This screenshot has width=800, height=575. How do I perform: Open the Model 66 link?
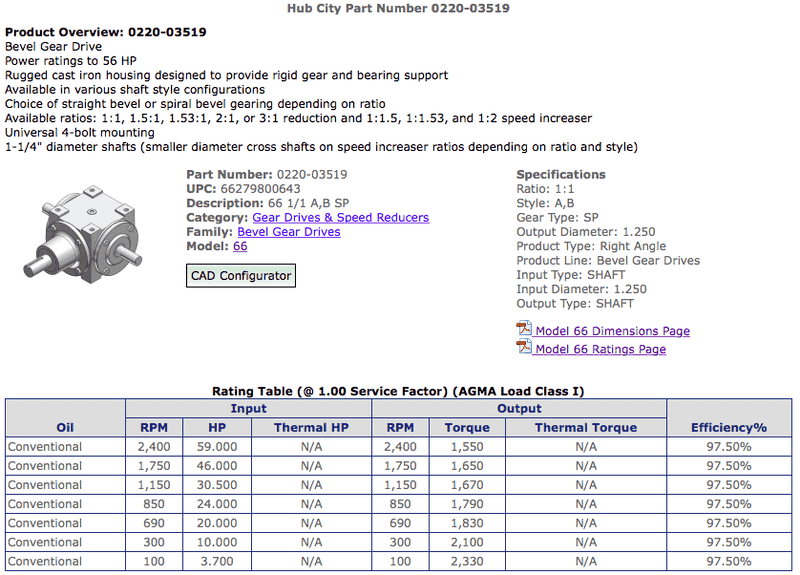pos(240,246)
